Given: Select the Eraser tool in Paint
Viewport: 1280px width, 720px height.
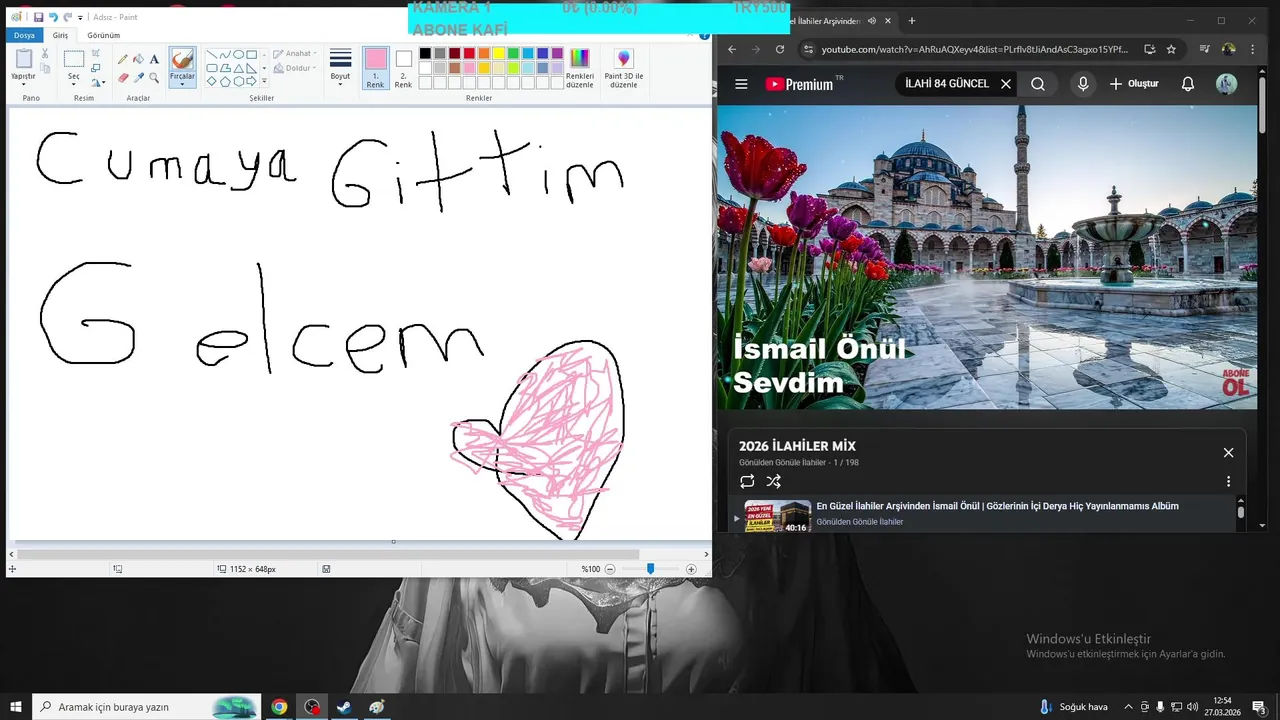Looking at the screenshot, I should coord(123,77).
